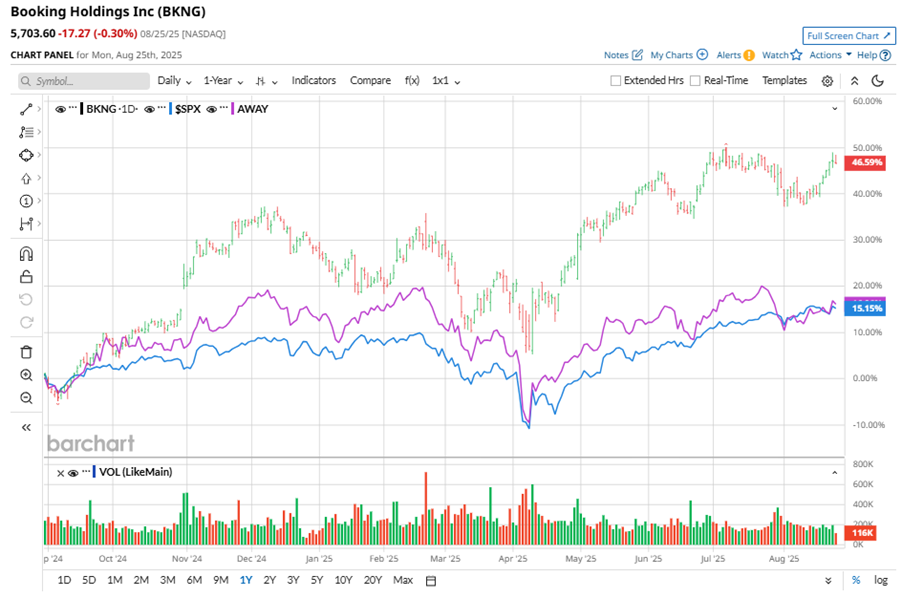Image resolution: width=902 pixels, height=598 pixels.
Task: Collapse the toolbar with double chevron
Action: tap(854, 81)
